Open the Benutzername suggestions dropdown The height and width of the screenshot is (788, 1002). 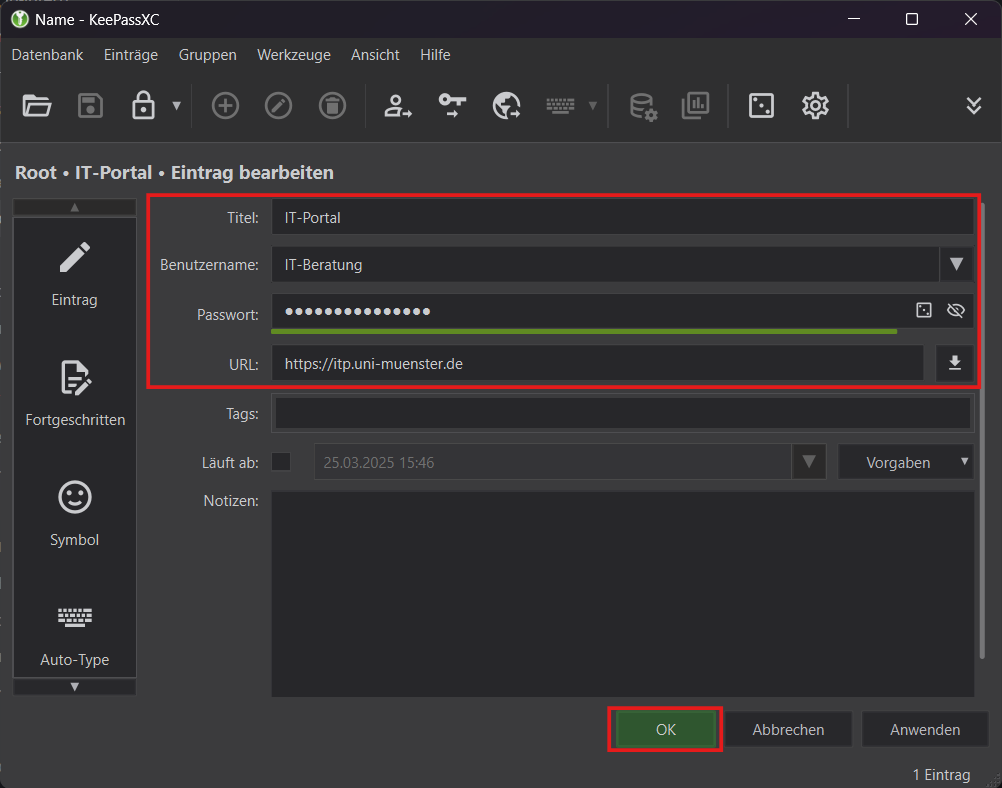956,264
